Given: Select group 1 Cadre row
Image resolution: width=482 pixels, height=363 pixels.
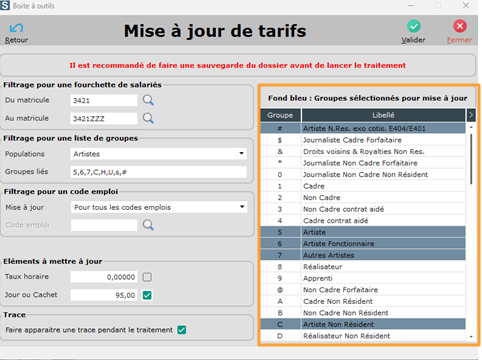Looking at the screenshot, I should 363,186.
